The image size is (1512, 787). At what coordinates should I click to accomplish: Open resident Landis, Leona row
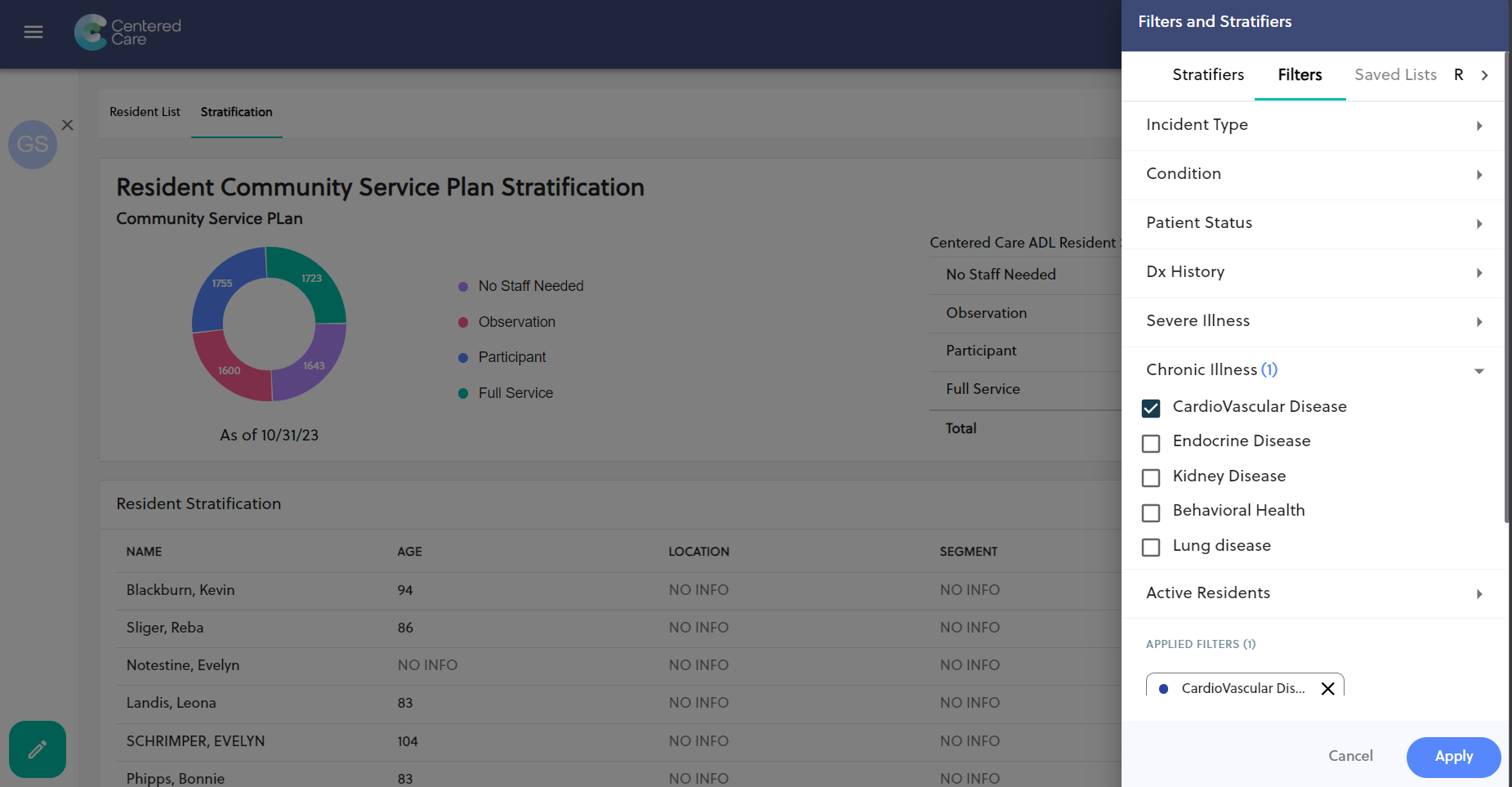pos(618,704)
